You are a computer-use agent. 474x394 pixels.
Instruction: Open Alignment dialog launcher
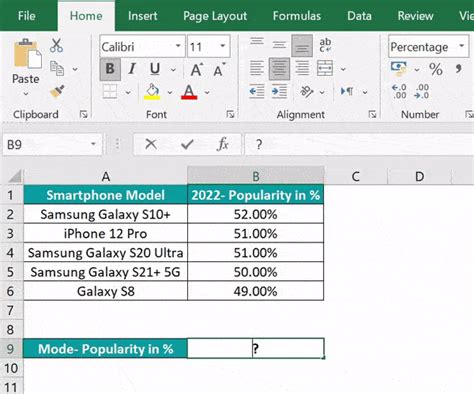372,114
